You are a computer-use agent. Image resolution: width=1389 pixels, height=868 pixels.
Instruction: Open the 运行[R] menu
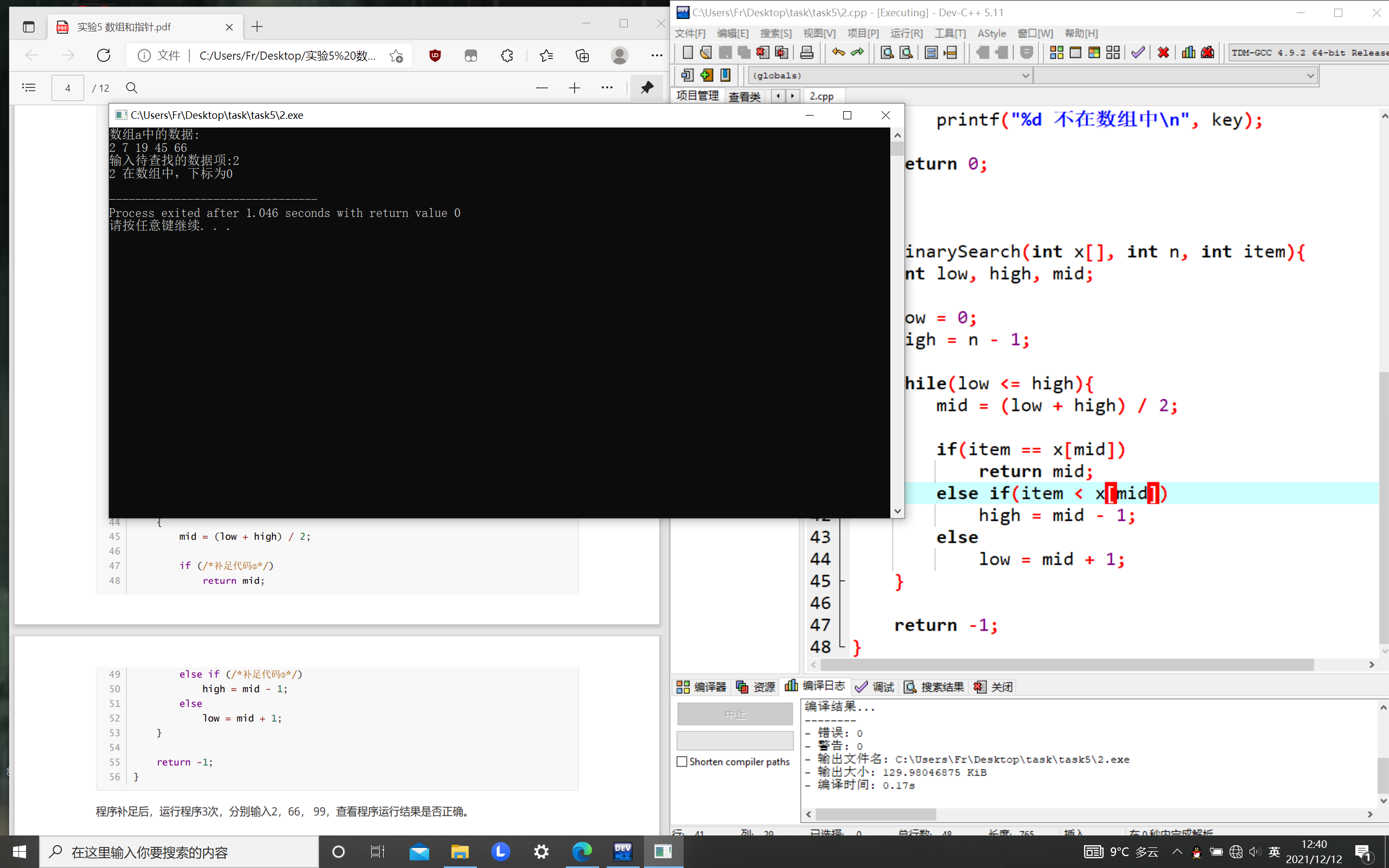click(x=906, y=33)
